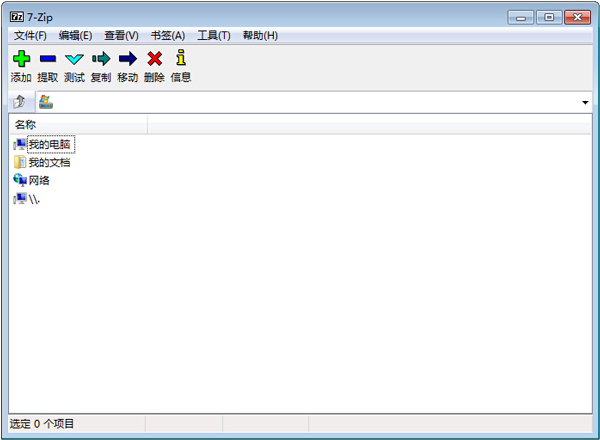
Task: Open the 编辑(E) menu
Action: tap(75, 36)
